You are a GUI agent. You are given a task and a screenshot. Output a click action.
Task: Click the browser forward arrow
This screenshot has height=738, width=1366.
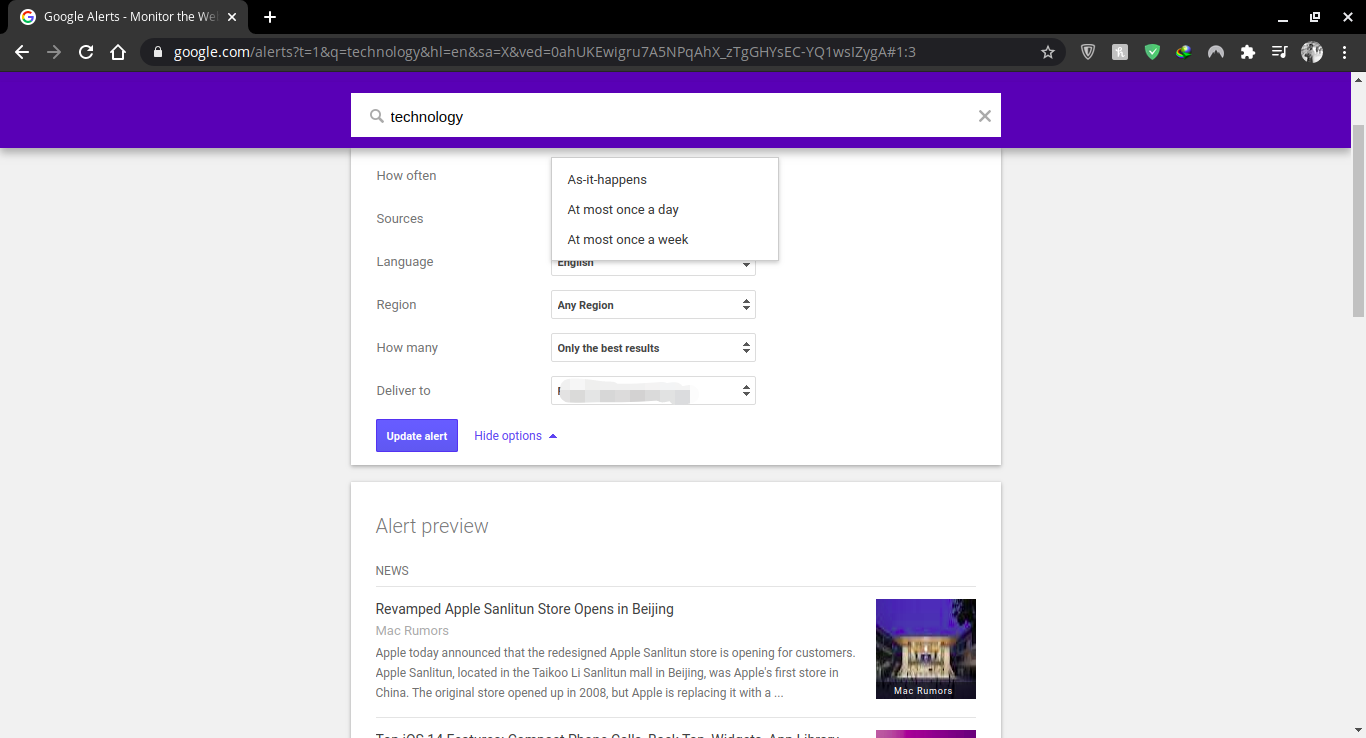54,52
